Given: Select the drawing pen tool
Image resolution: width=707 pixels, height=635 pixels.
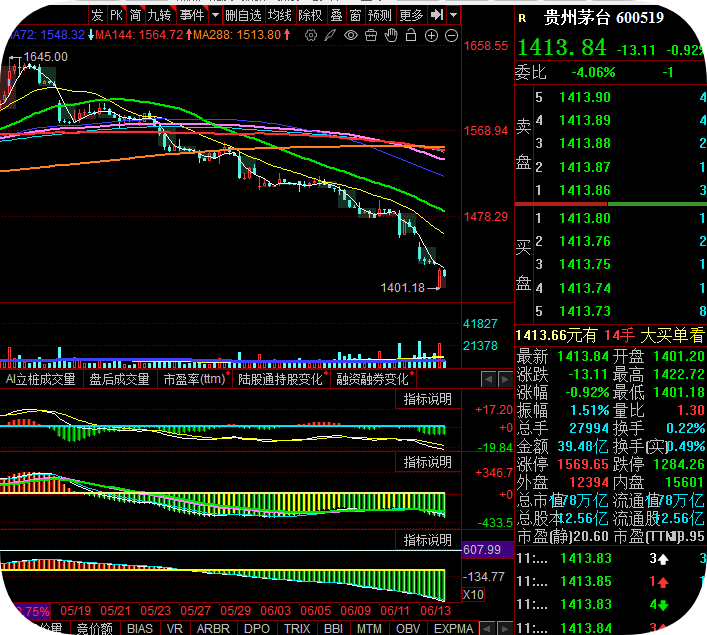Looking at the screenshot, I should [x=330, y=35].
